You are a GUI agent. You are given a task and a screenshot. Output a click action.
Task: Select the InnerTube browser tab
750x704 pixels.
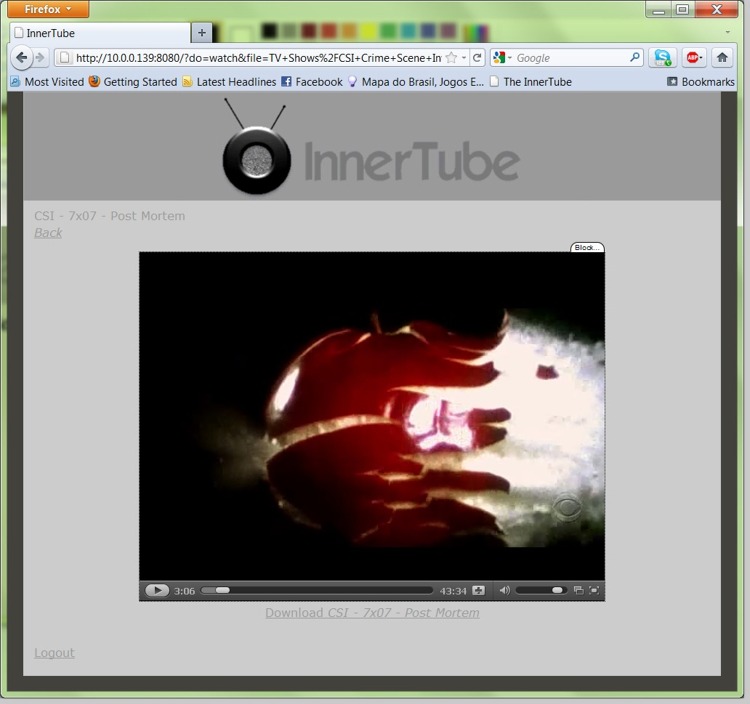(99, 33)
